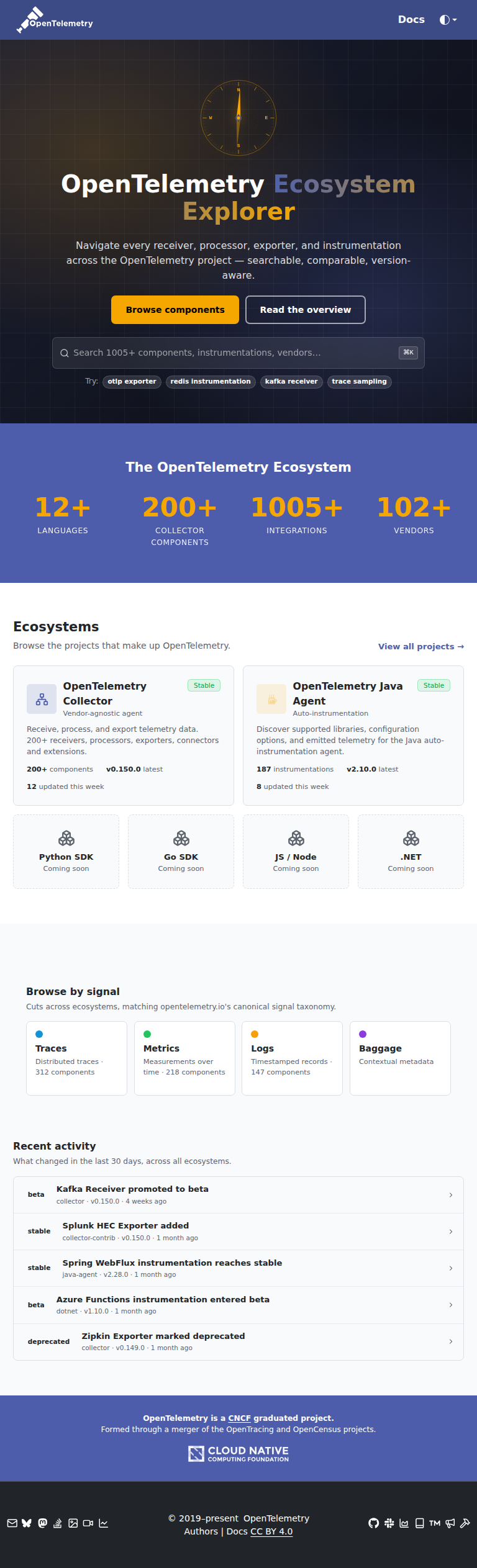This screenshot has width=477, height=1568.
Task: Expand Kafka Receiver promoted to beta row
Action: [238, 1195]
